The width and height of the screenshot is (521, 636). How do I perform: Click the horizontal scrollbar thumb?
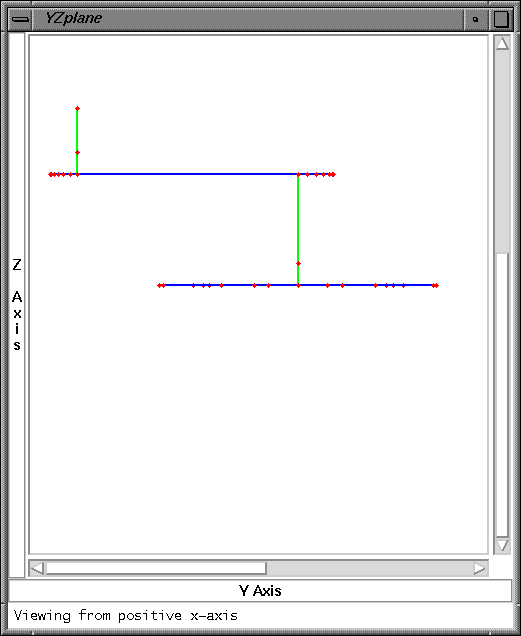pyautogui.click(x=156, y=568)
